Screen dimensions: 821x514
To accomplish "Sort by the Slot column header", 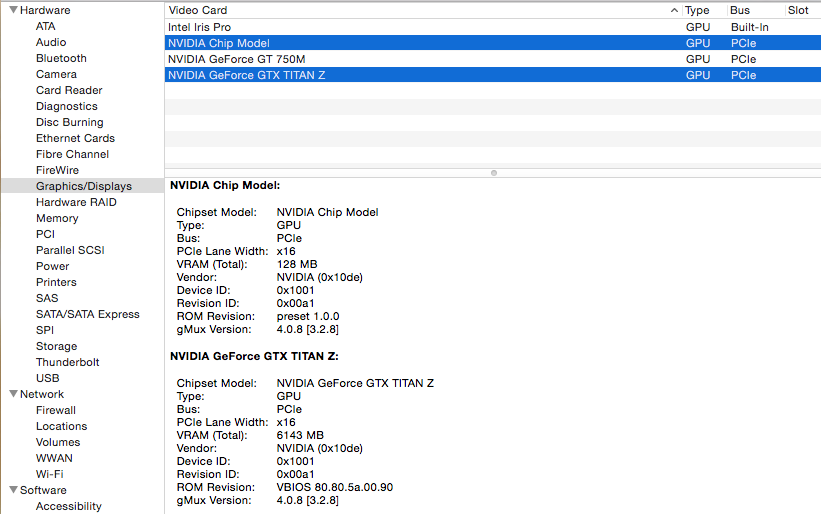I will point(798,10).
